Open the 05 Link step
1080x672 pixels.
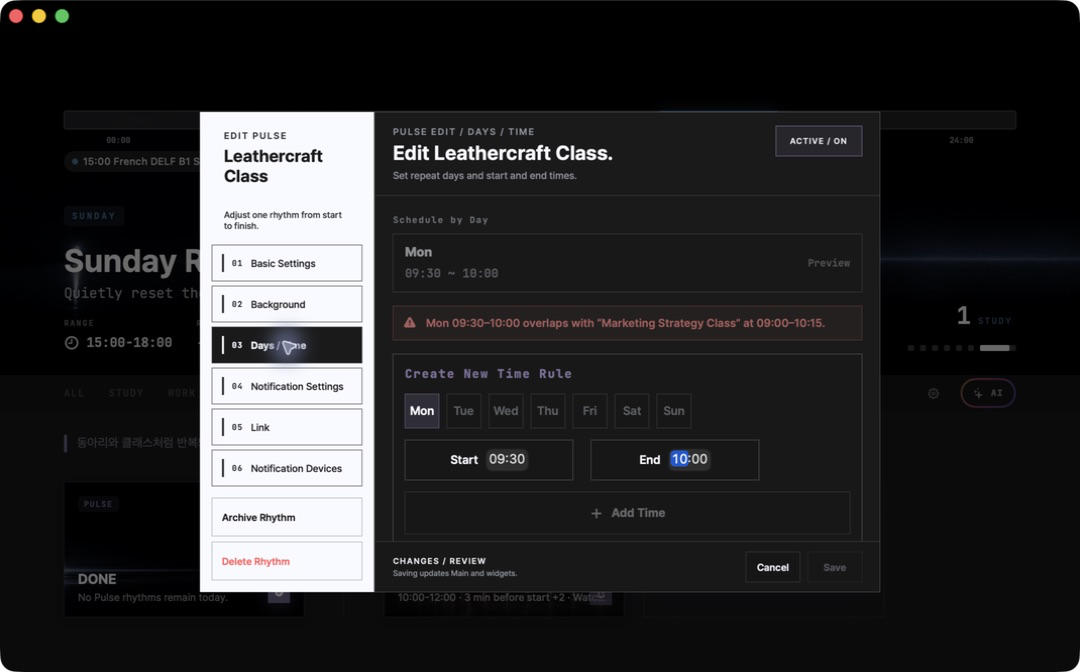click(287, 427)
